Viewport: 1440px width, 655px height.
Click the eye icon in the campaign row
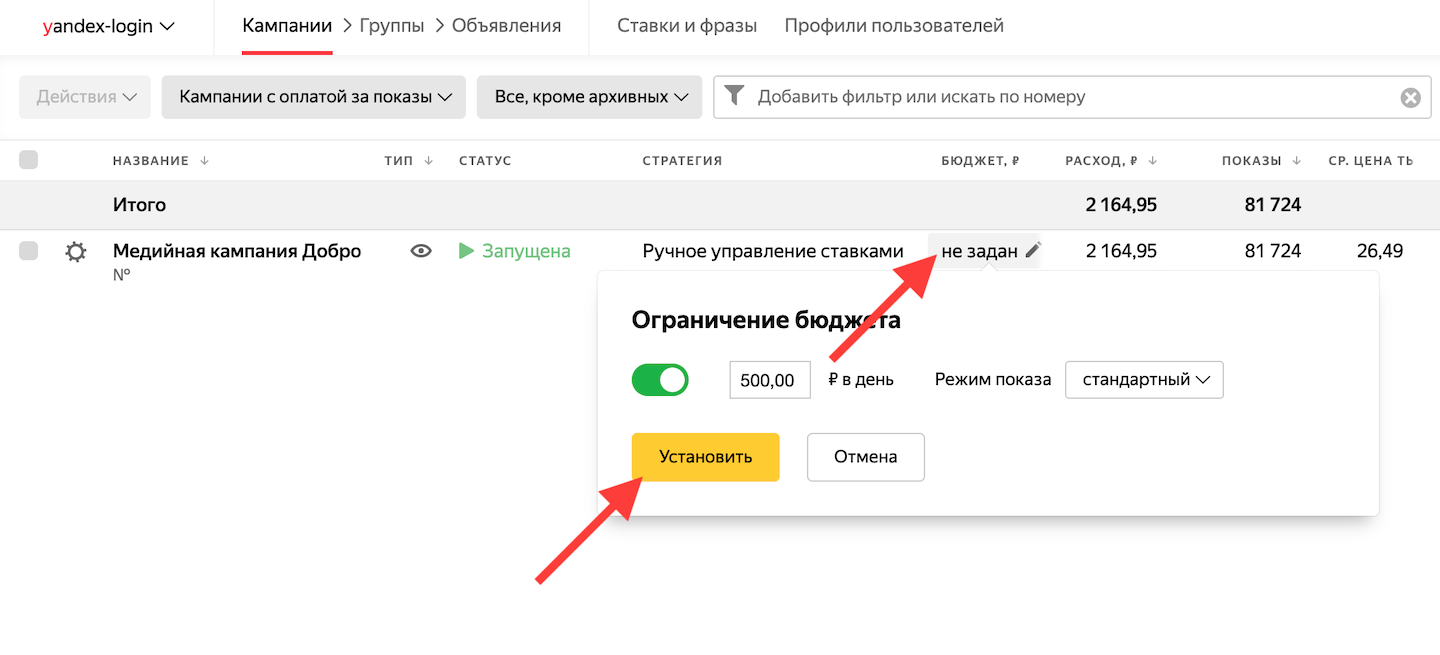tap(421, 252)
